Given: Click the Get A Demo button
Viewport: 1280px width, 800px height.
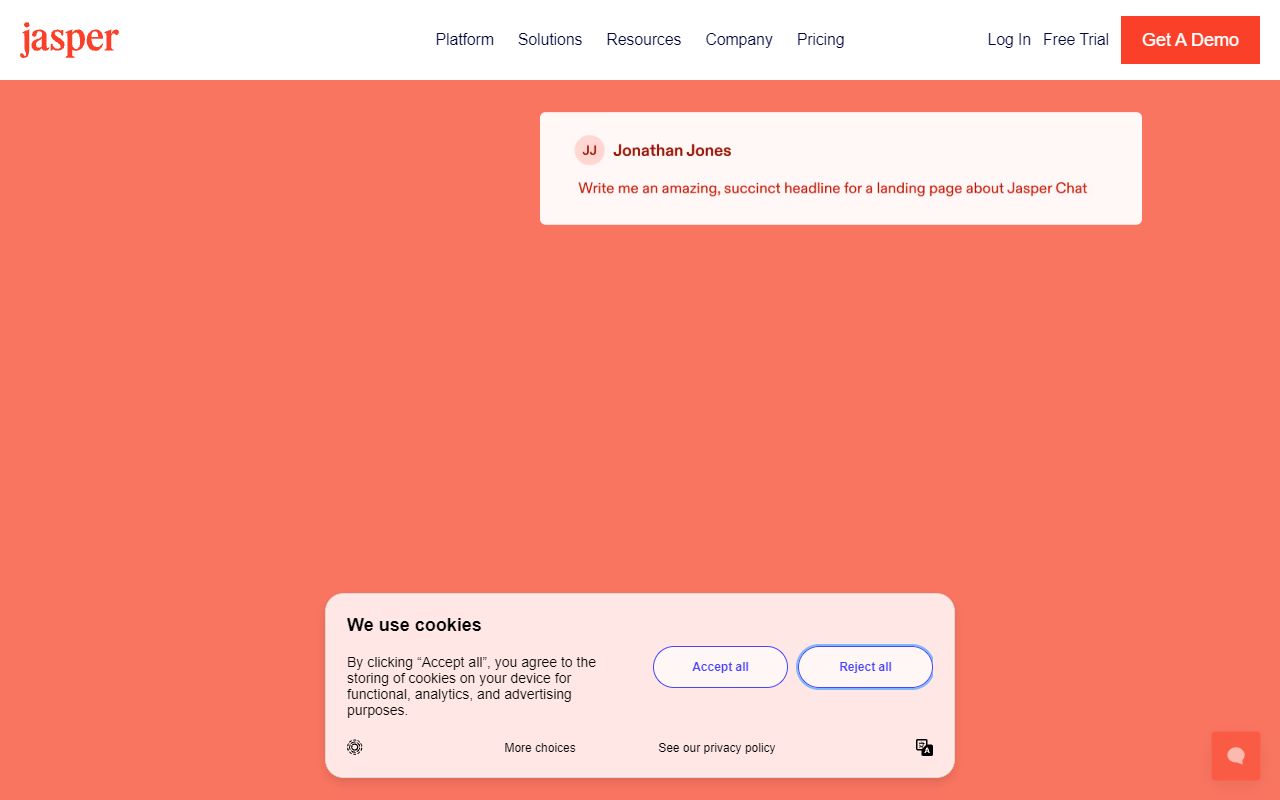Looking at the screenshot, I should (x=1190, y=40).
